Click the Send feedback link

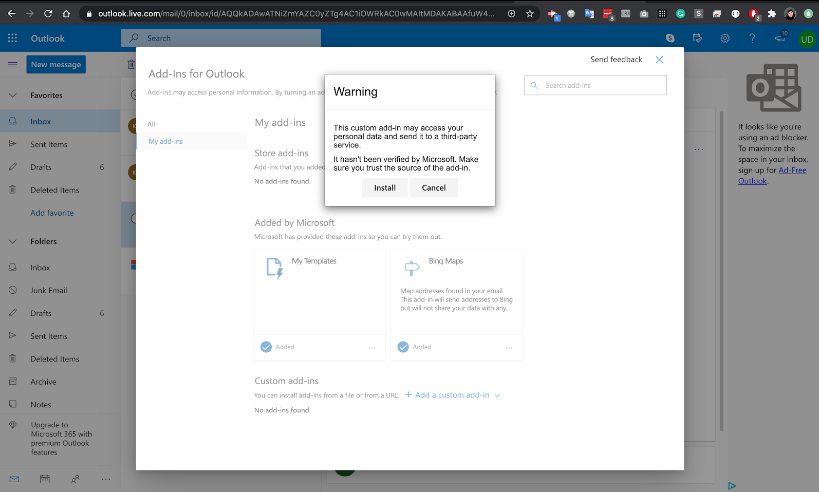pyautogui.click(x=616, y=60)
